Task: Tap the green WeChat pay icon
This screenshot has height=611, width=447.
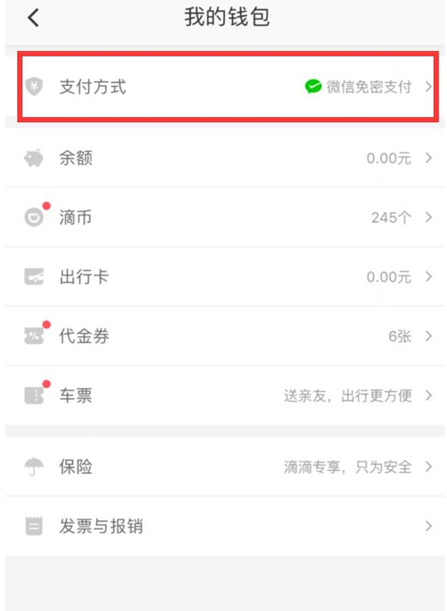Action: point(313,86)
